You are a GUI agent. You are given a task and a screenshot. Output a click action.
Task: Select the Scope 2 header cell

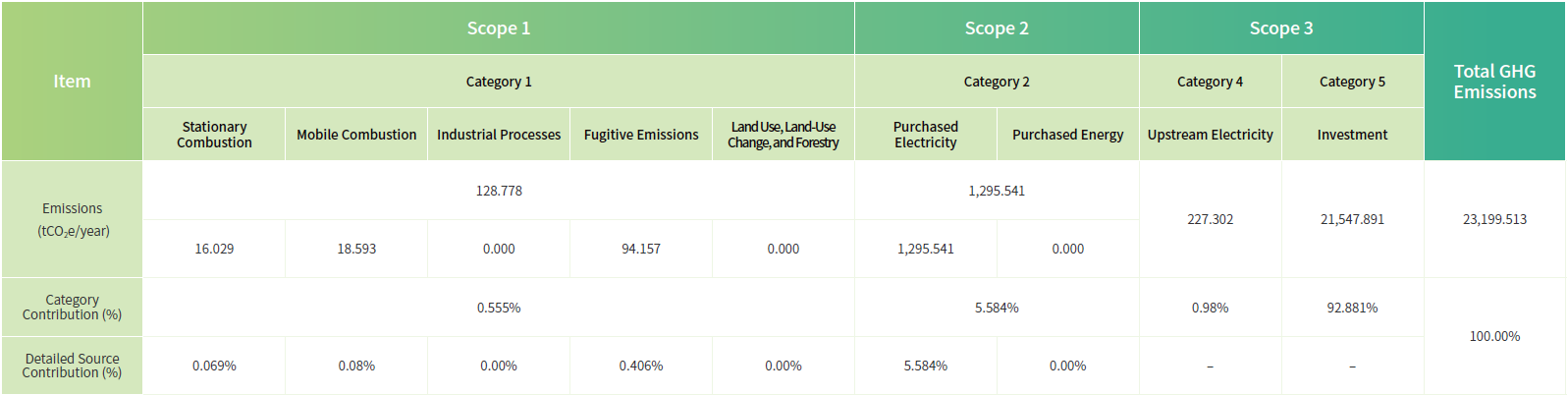tap(997, 28)
